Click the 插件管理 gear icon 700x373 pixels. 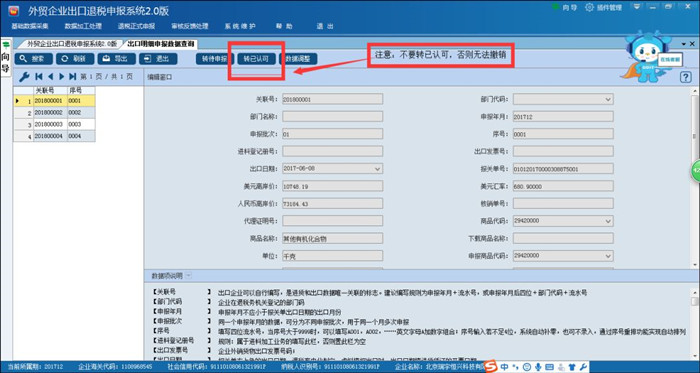pos(590,7)
